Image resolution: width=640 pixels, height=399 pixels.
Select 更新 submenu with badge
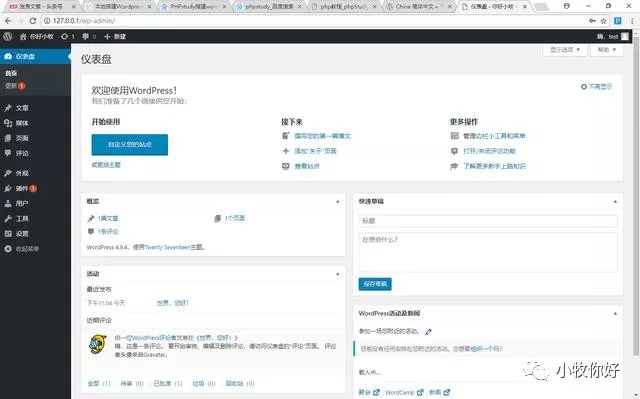pos(15,86)
